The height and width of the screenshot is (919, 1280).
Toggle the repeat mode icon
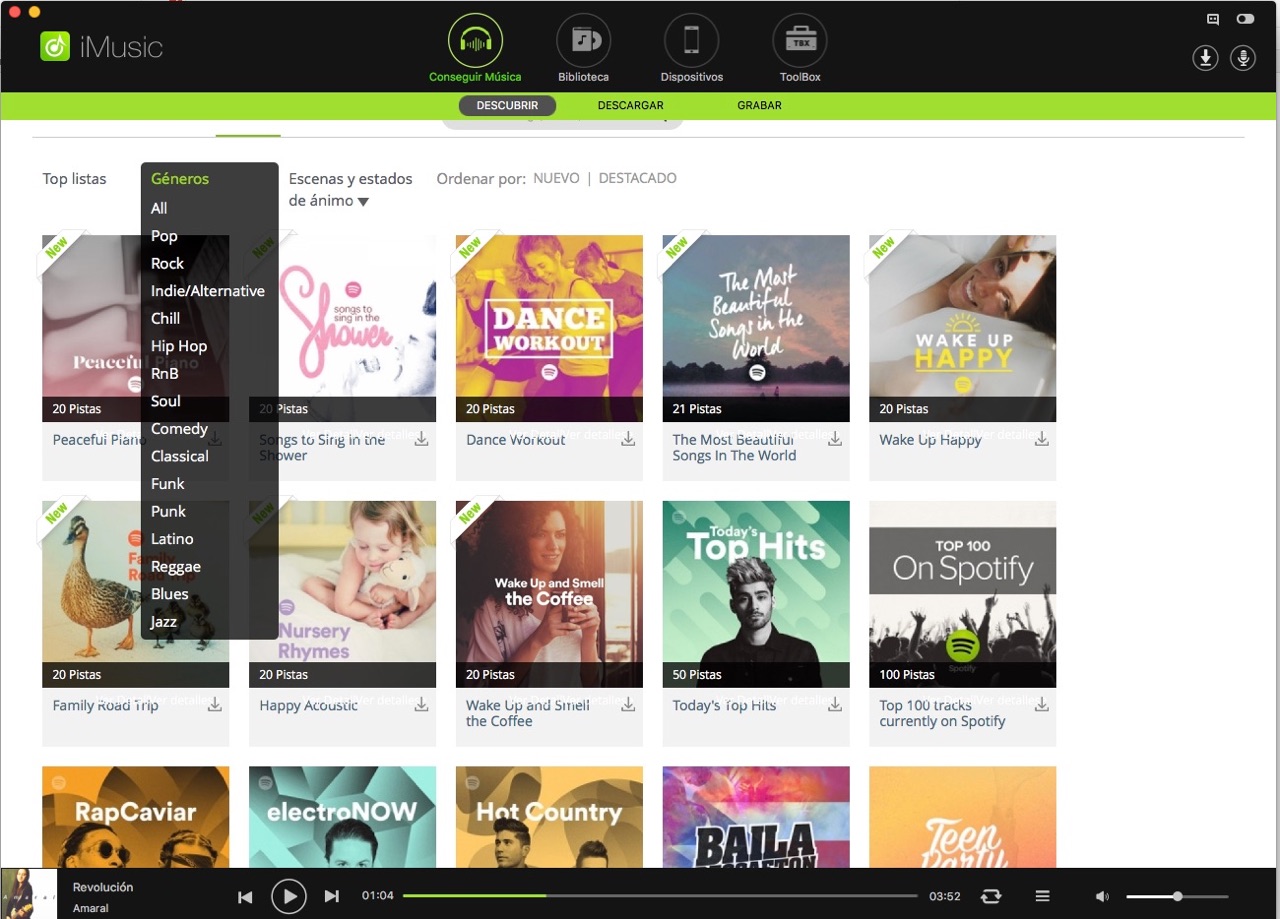pos(991,896)
